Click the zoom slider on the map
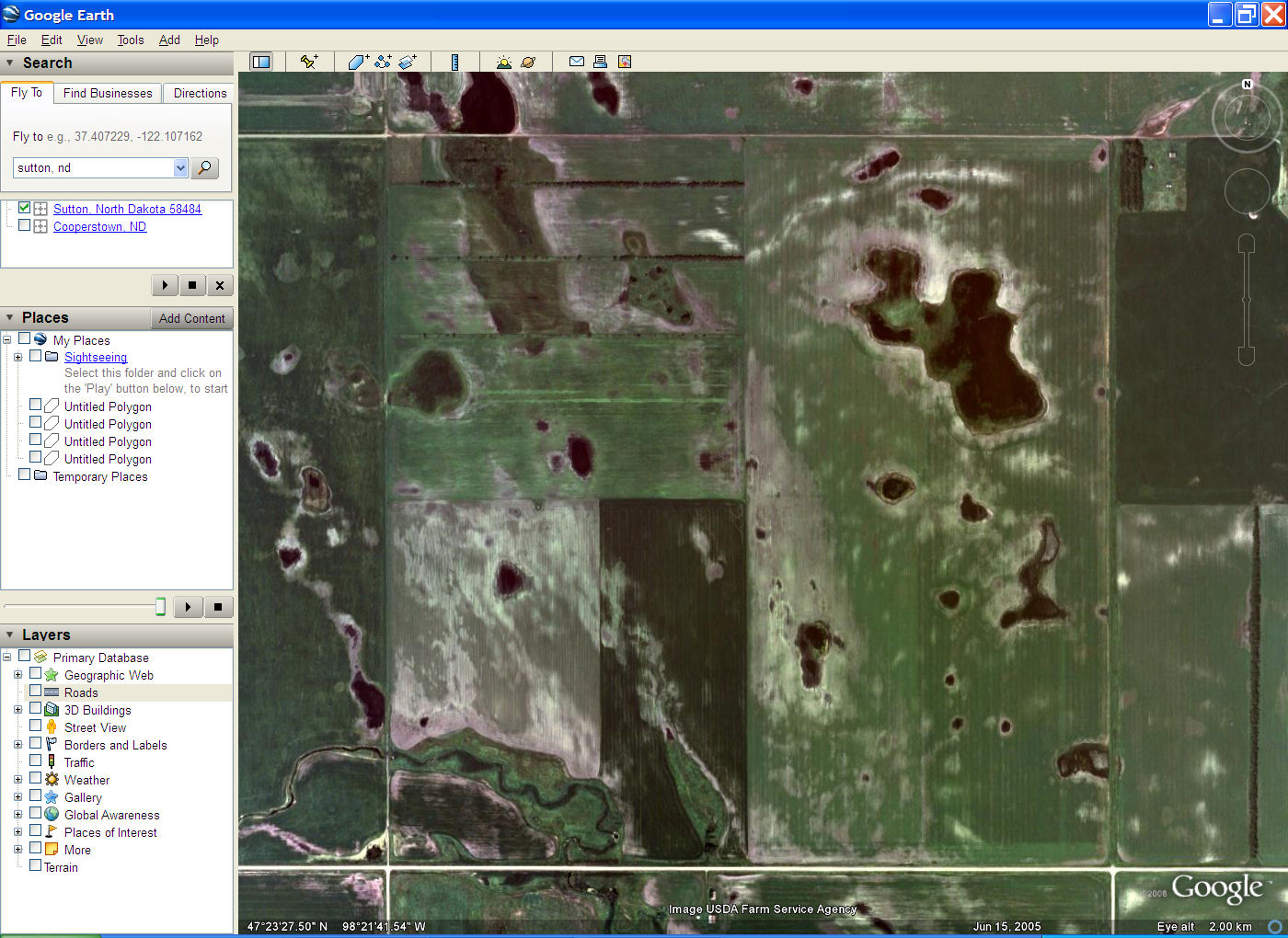 [x=1247, y=300]
